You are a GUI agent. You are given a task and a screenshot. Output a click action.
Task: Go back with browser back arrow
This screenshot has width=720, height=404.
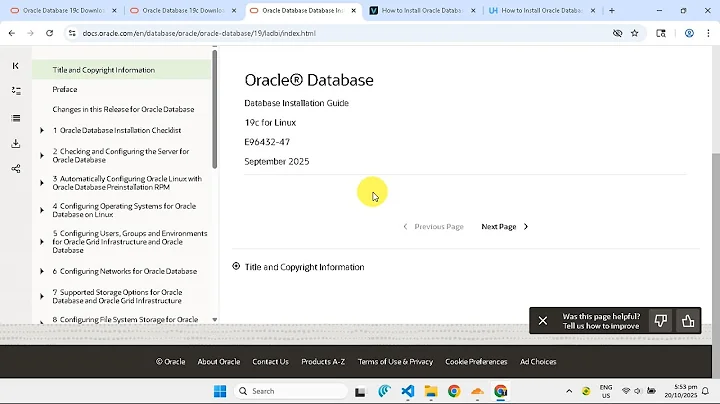pos(12,33)
